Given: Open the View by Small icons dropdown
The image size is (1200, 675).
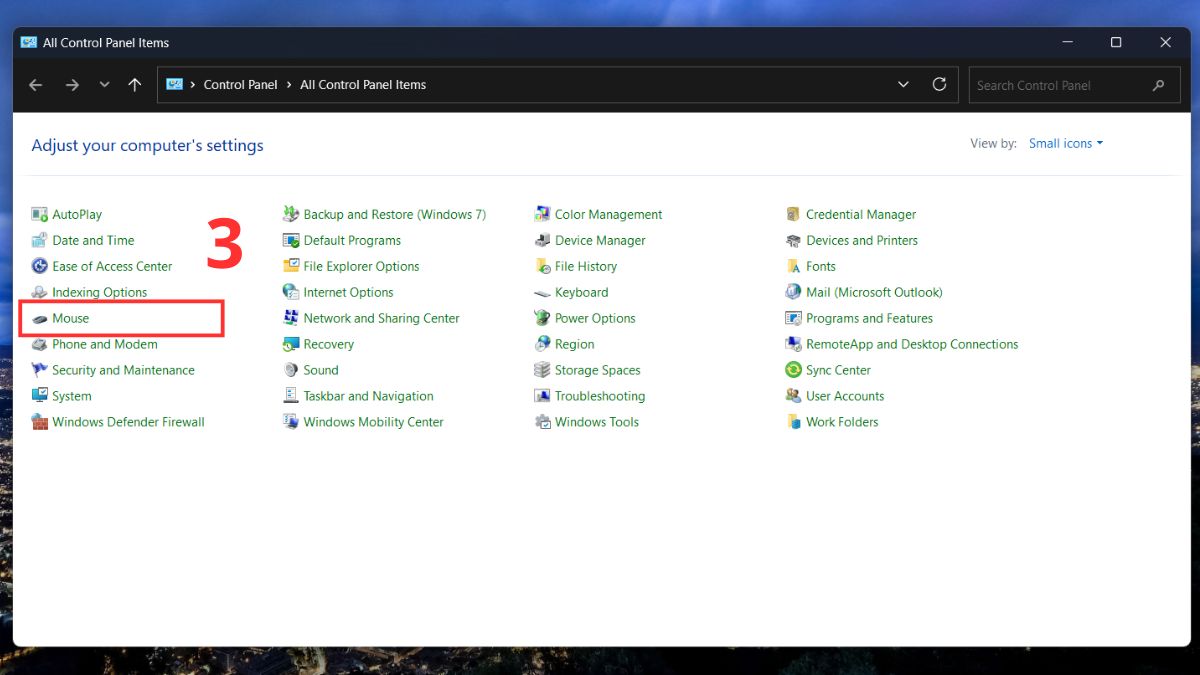Looking at the screenshot, I should [x=1066, y=144].
